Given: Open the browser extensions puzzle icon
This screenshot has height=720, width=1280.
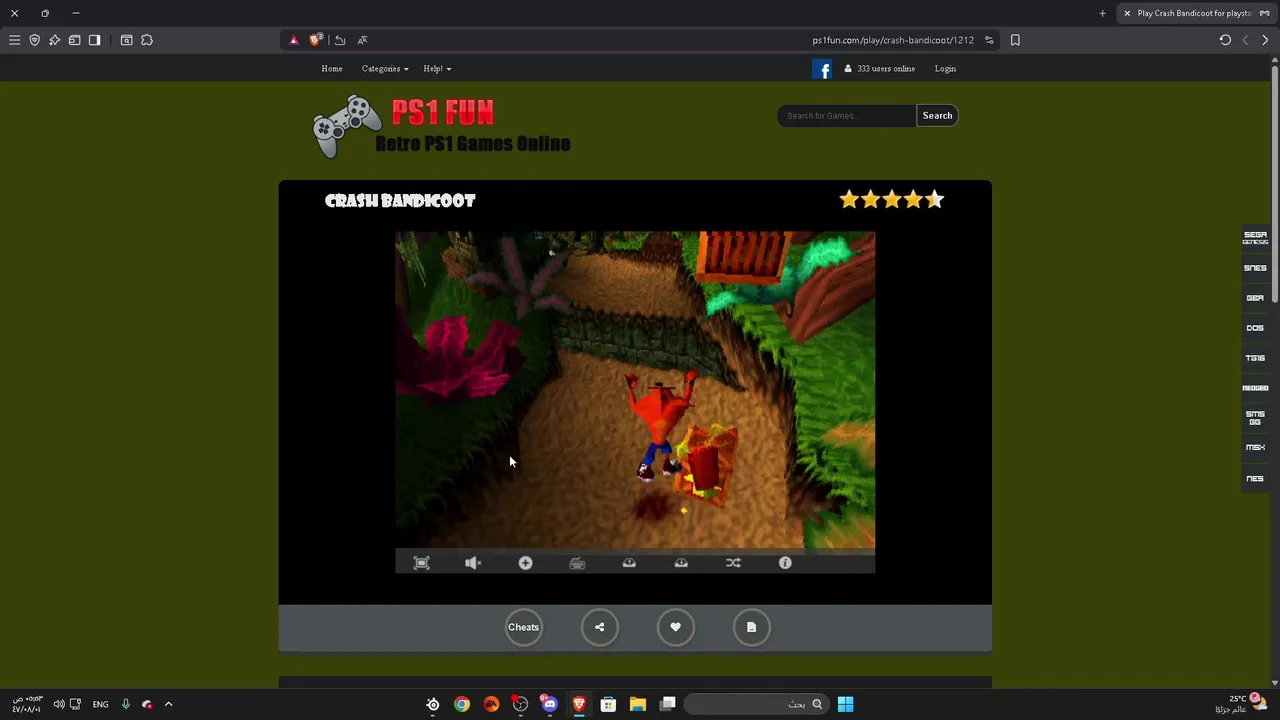Looking at the screenshot, I should [x=147, y=40].
